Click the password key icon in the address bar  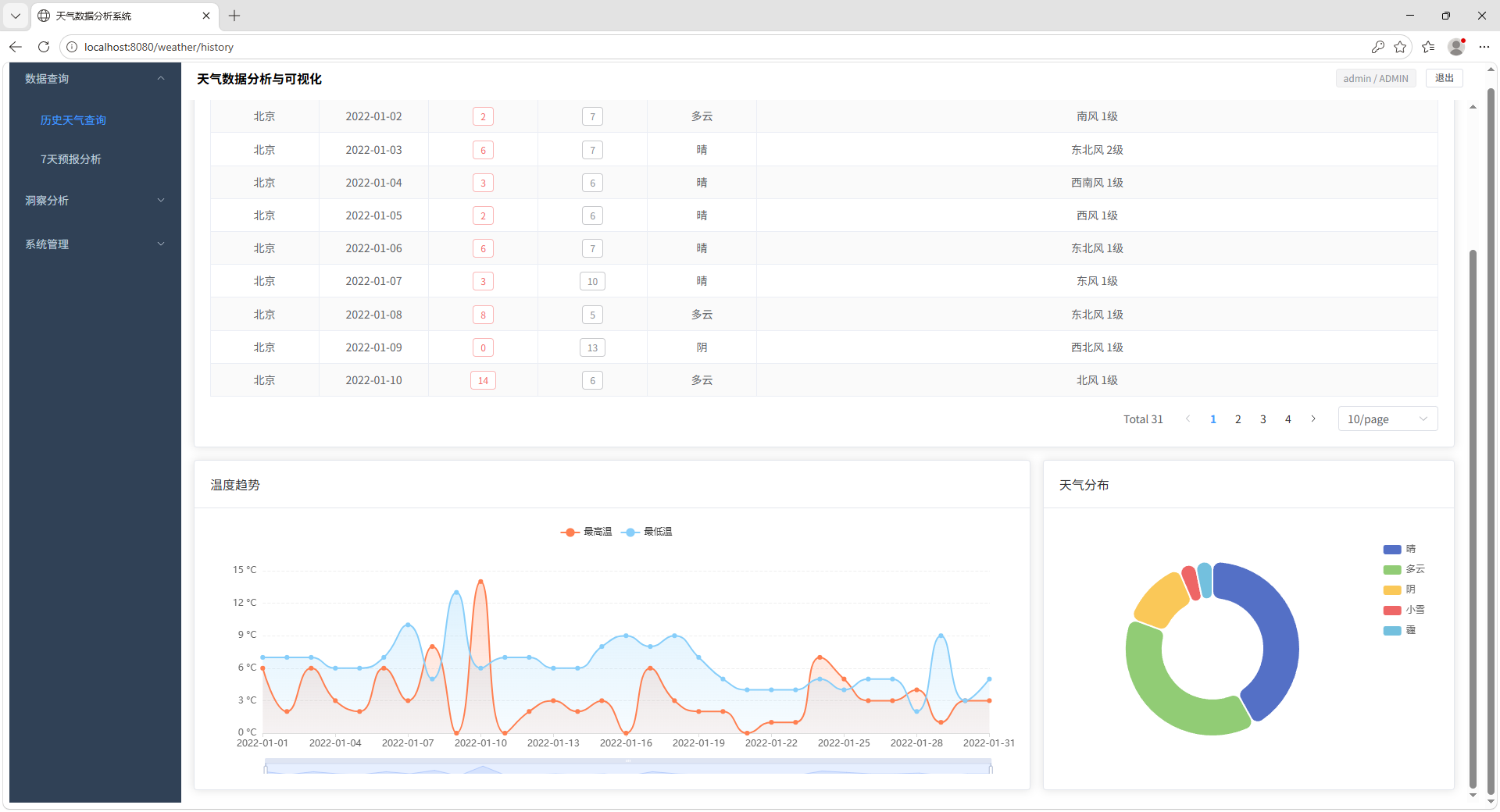pos(1377,47)
